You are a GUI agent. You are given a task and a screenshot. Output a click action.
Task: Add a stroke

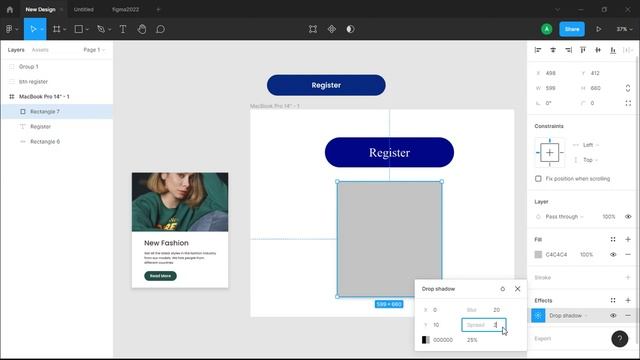coord(628,278)
